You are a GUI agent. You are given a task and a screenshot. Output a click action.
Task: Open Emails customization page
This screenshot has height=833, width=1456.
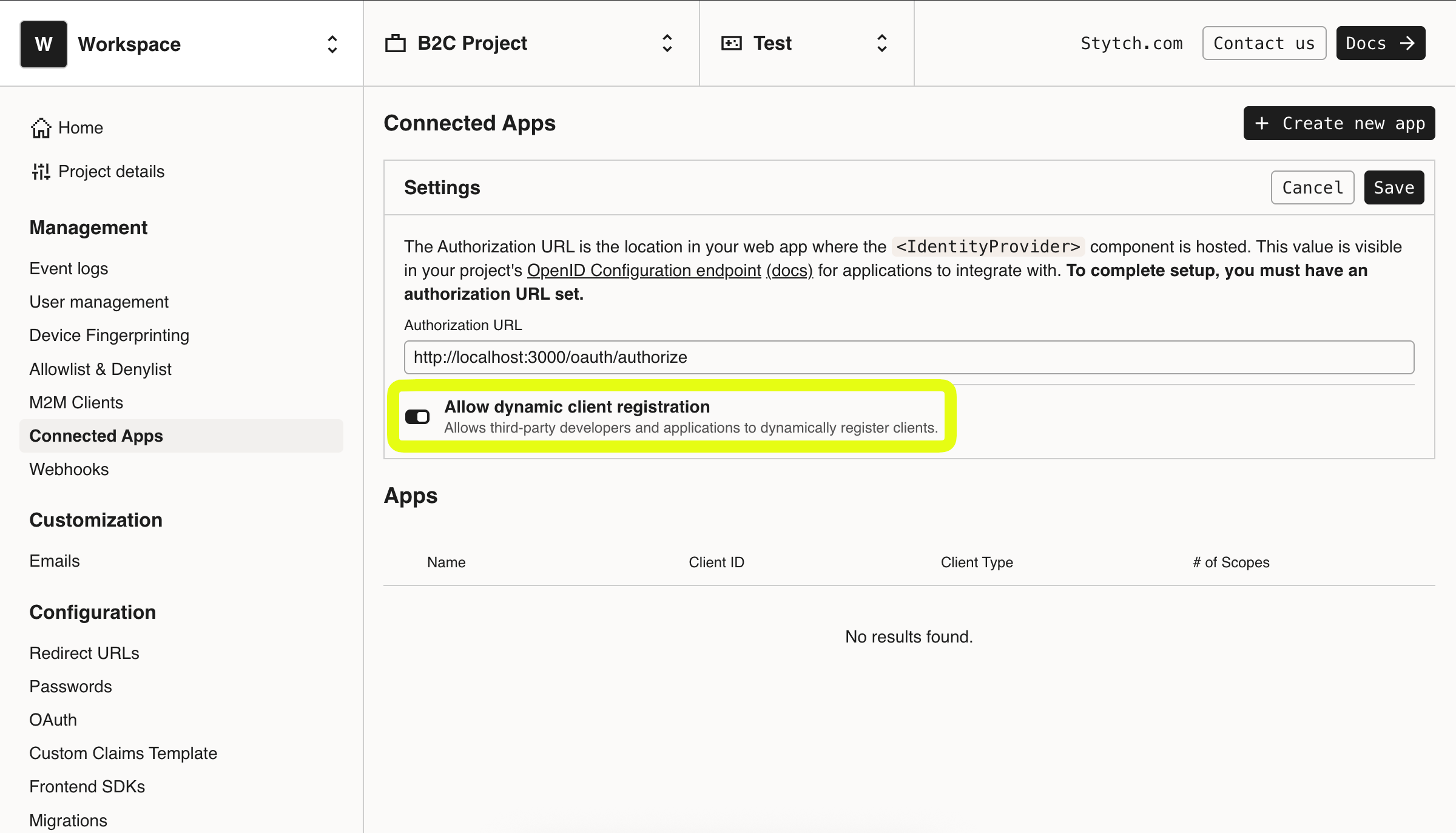(54, 561)
